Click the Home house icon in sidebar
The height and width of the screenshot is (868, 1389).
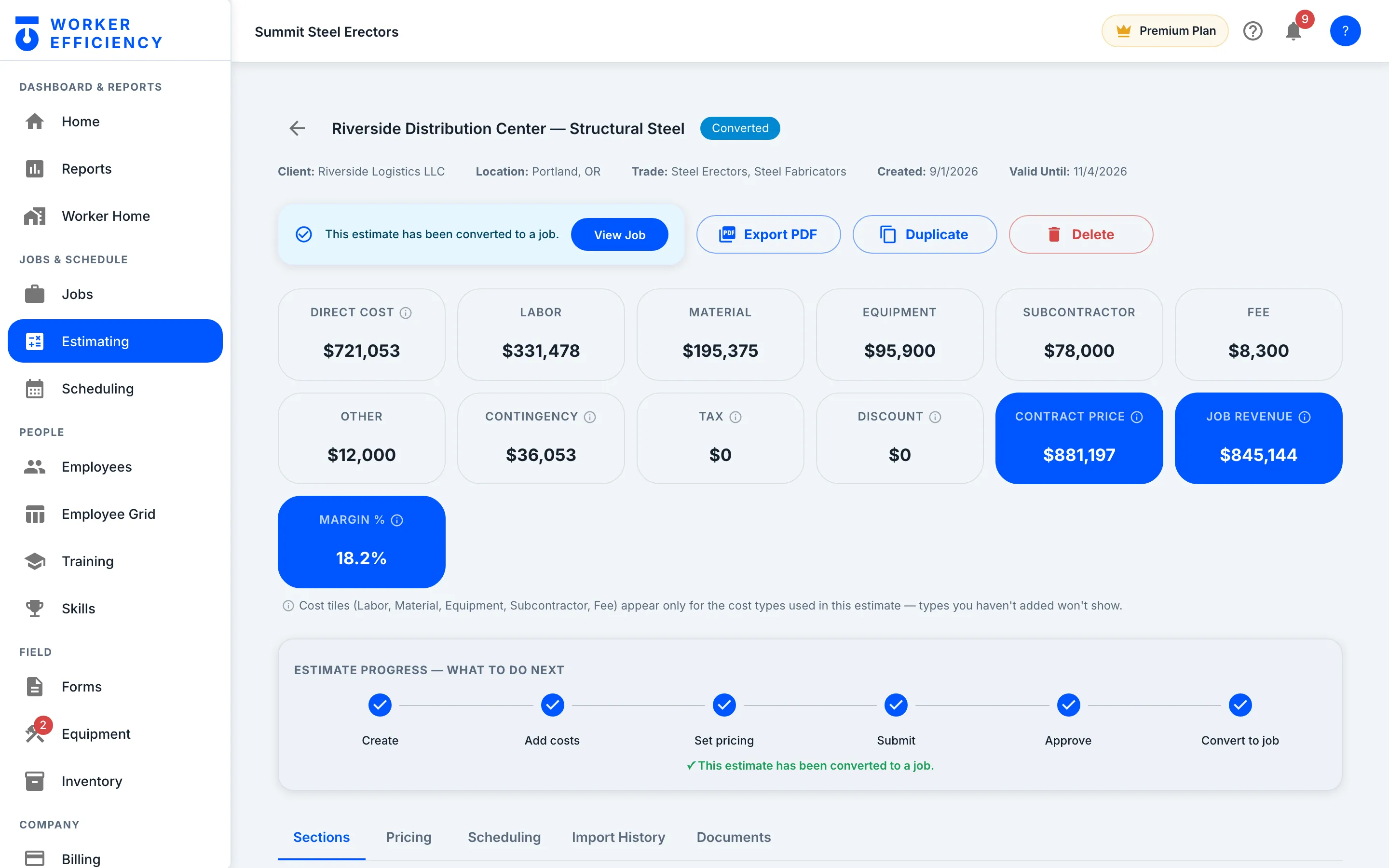point(34,122)
